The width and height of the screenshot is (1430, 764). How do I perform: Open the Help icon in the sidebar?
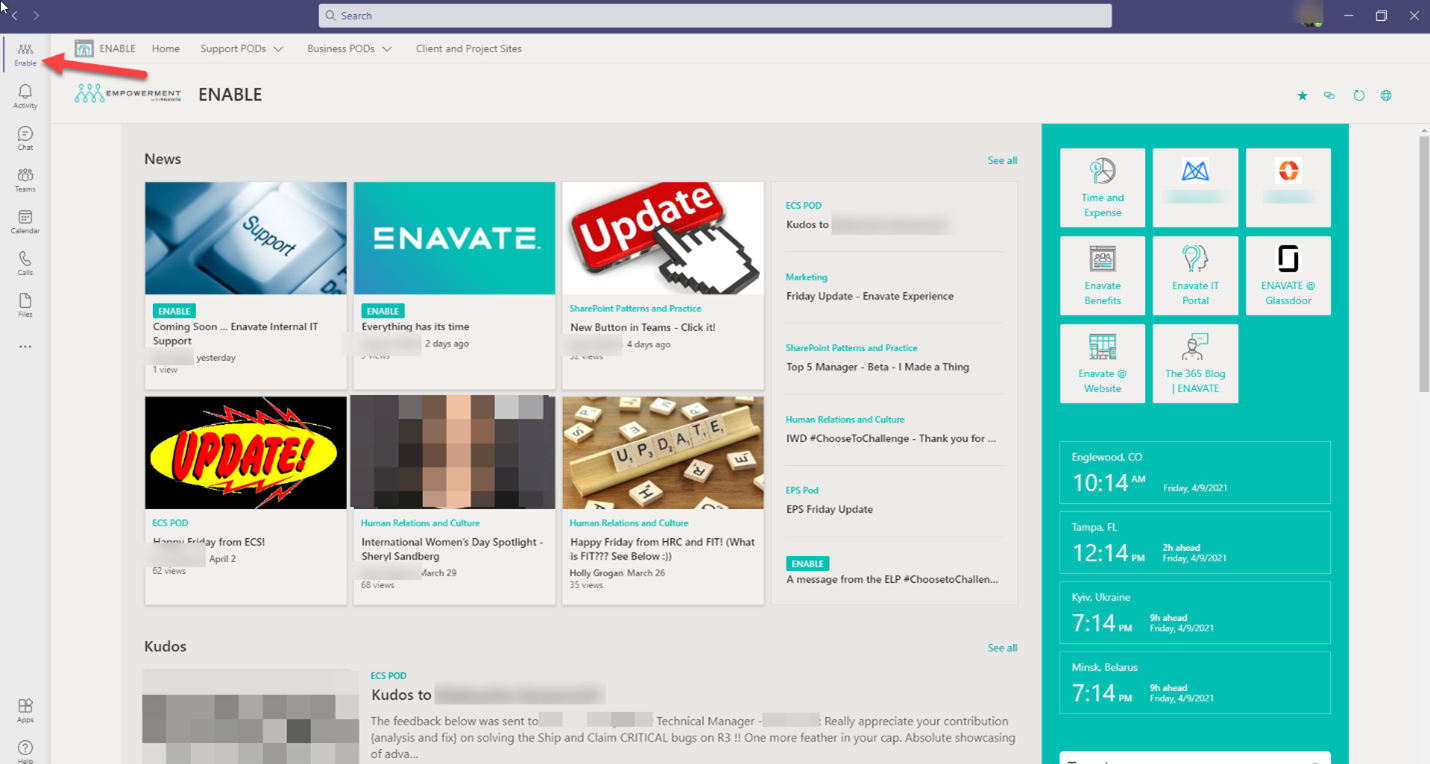point(25,752)
